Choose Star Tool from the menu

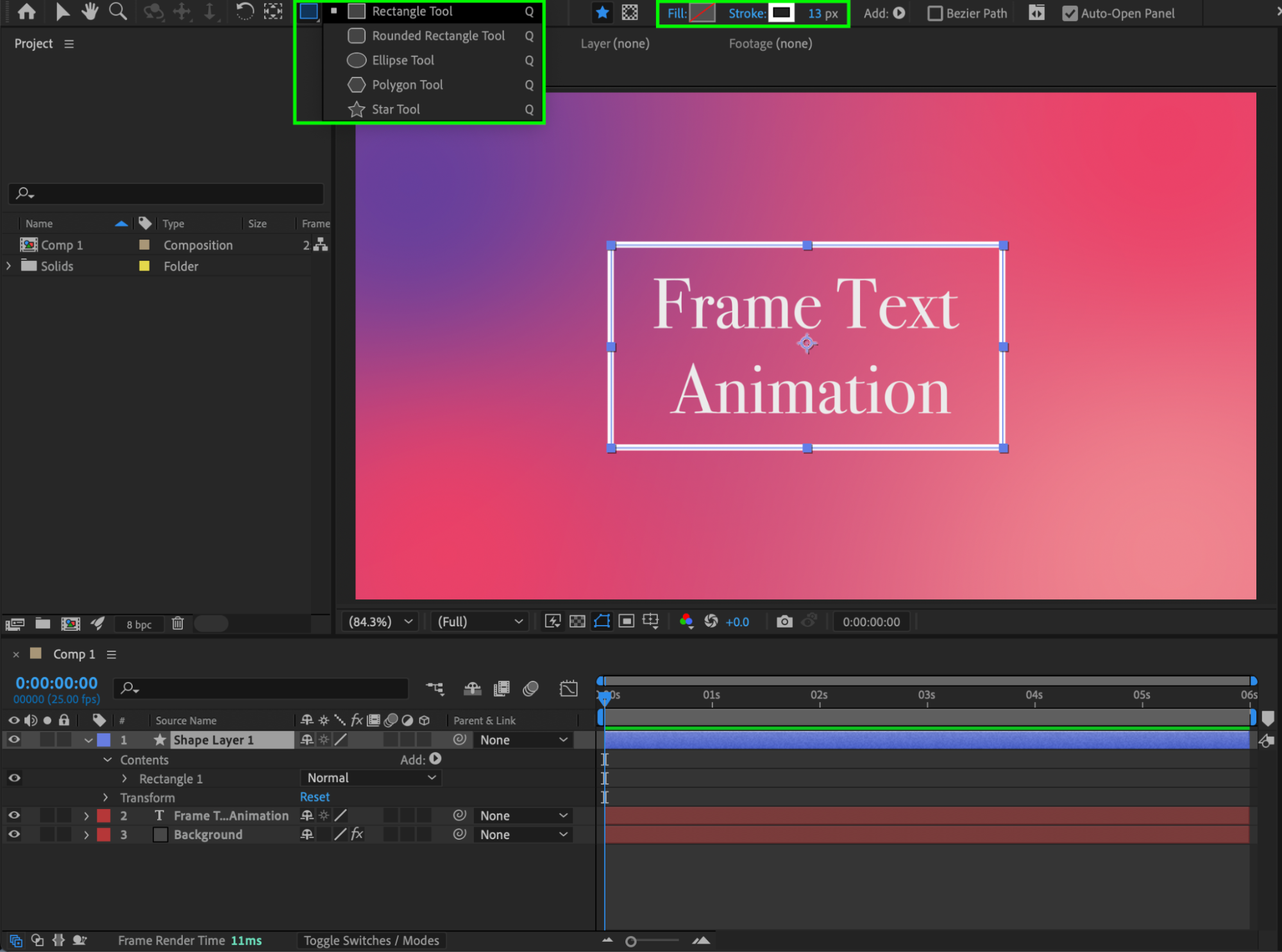click(x=396, y=109)
